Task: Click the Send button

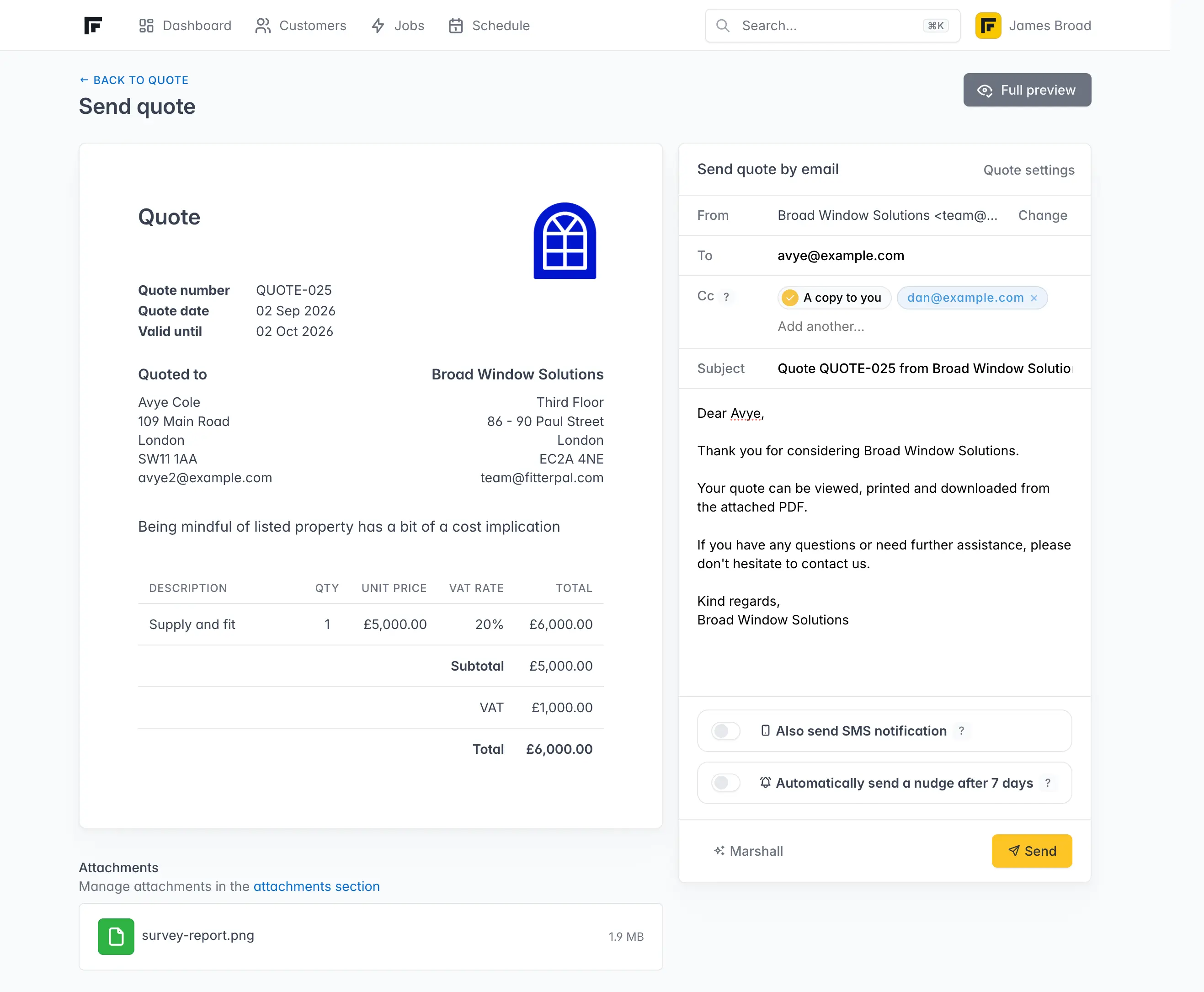Action: 1031,851
